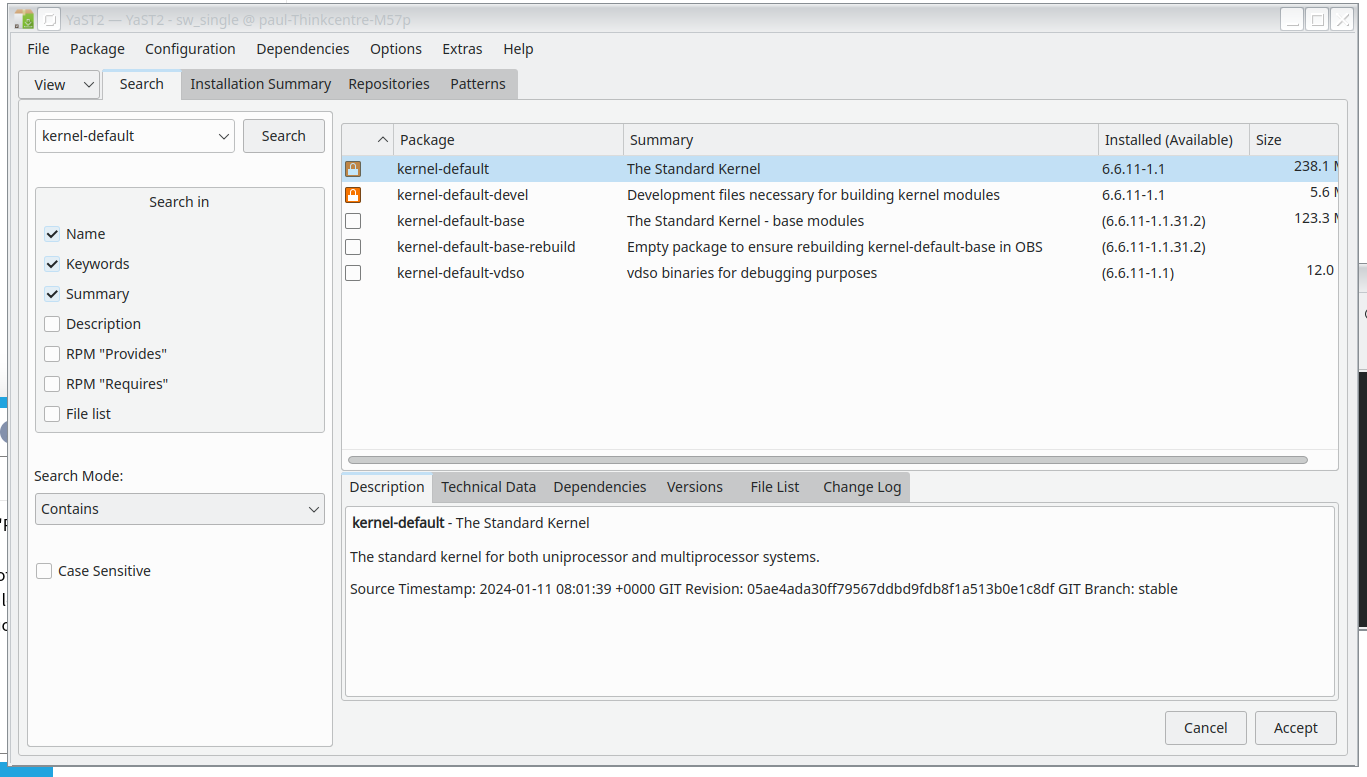The image size is (1367, 777).
Task: Switch to the Installation Summary tab
Action: 260,84
